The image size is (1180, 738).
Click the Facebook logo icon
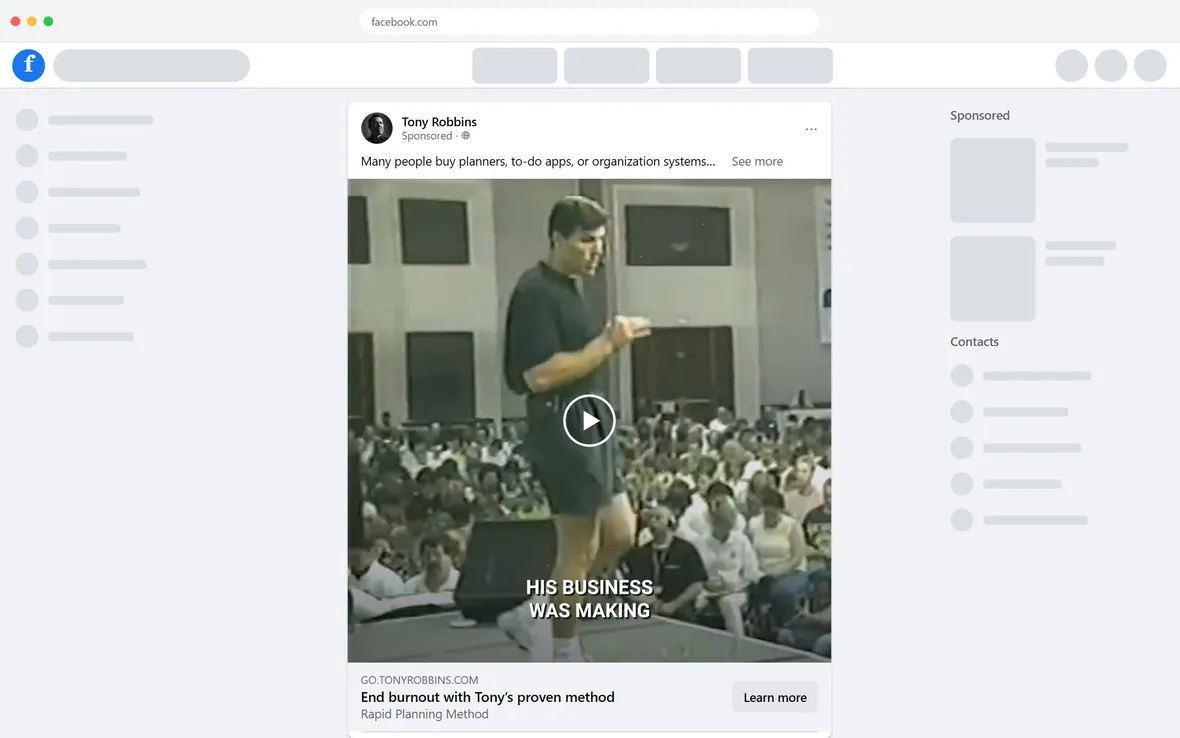tap(29, 65)
